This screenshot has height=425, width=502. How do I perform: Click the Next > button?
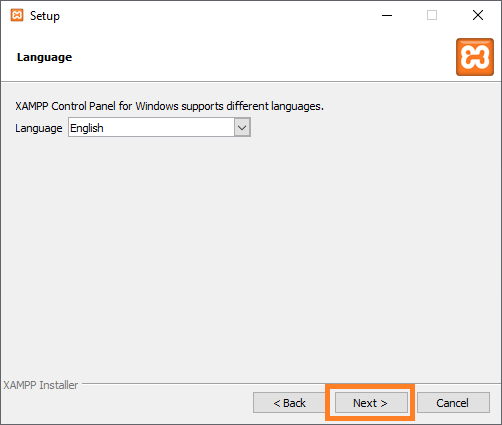pos(371,403)
